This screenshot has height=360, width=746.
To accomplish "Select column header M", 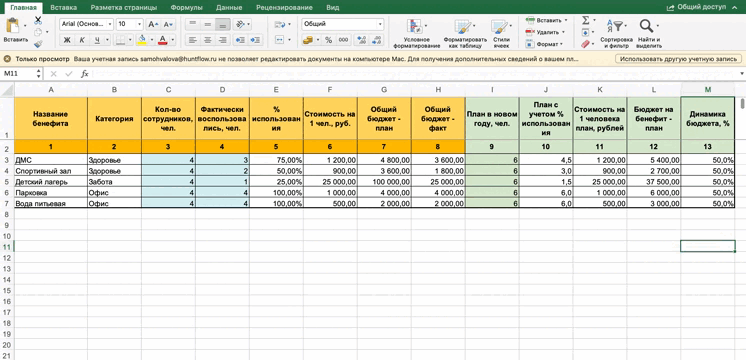I will tap(708, 89).
